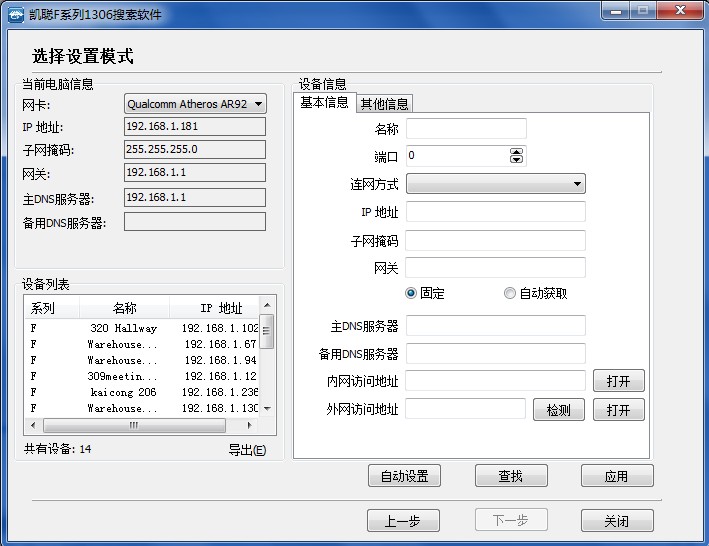
Task: Minimize the search software window
Action: pos(615,11)
